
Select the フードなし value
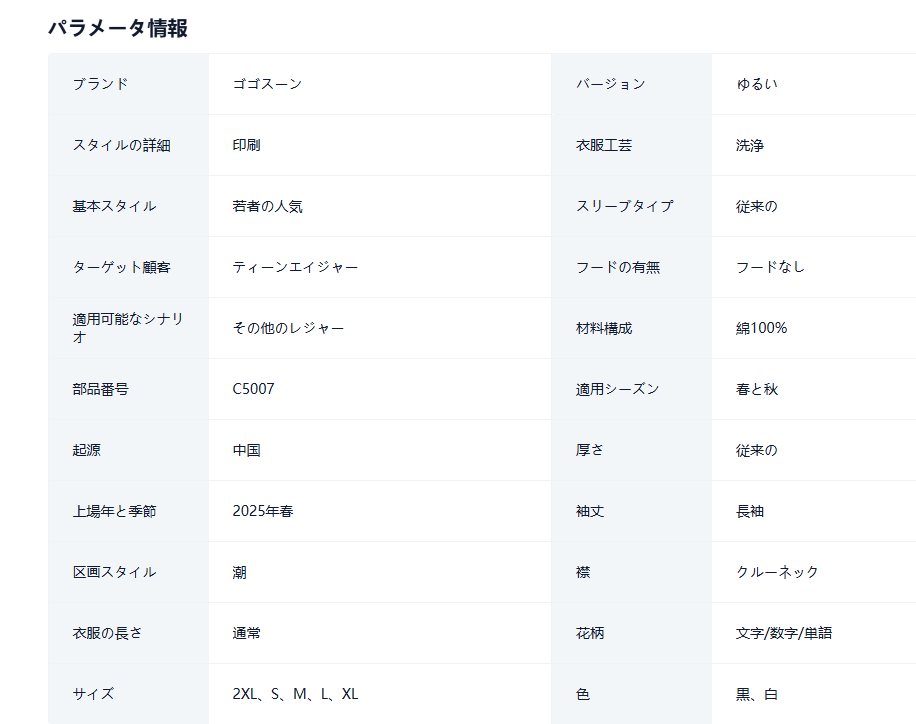pyautogui.click(x=770, y=267)
